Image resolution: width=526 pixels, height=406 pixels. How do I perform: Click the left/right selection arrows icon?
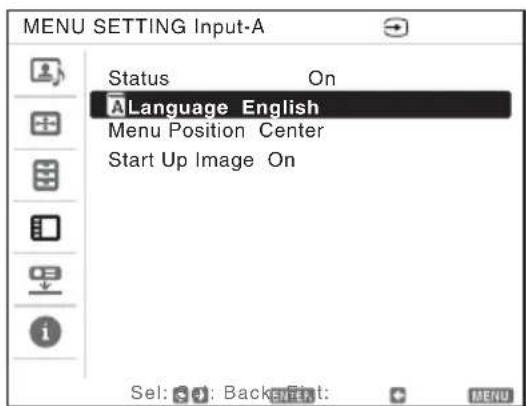pyautogui.click(x=200, y=395)
